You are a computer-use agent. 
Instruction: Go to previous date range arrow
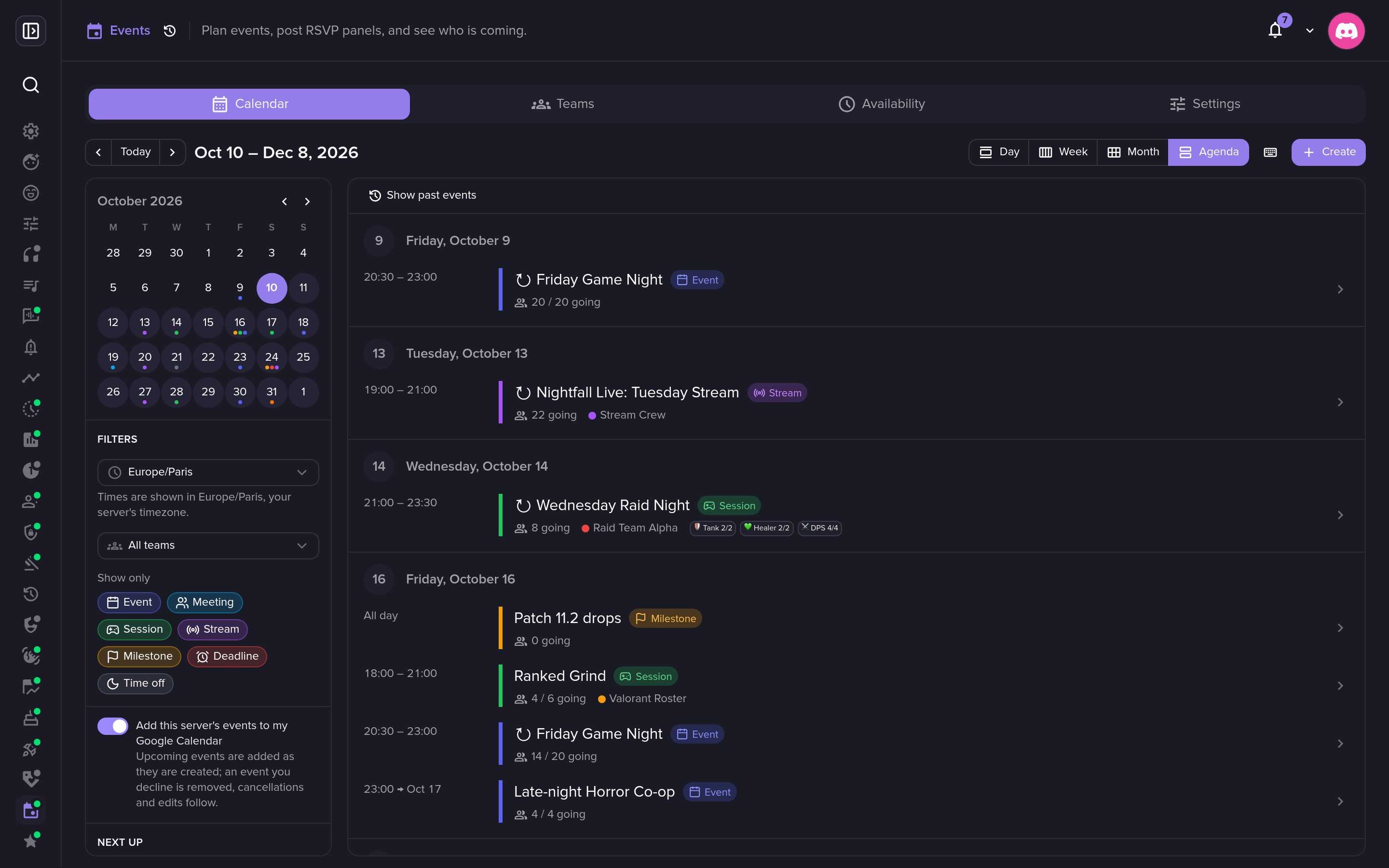[x=99, y=152]
